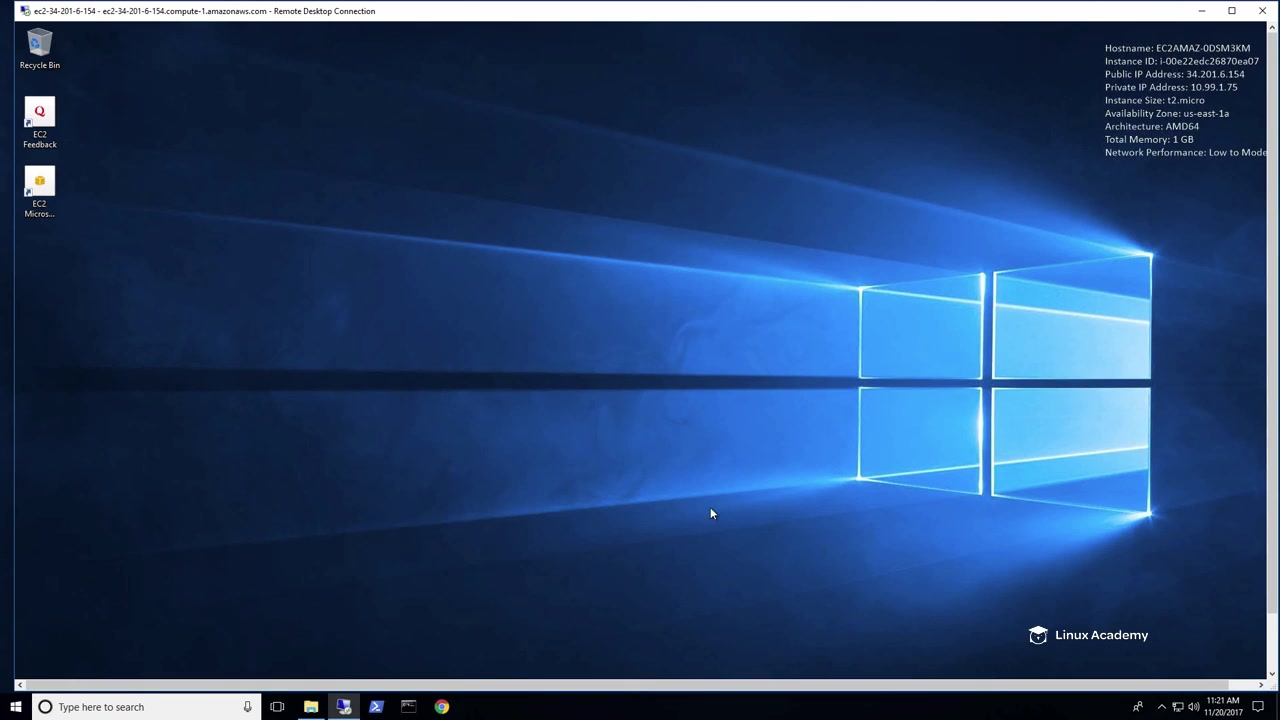
Task: Show hidden system tray icons
Action: [1161, 707]
